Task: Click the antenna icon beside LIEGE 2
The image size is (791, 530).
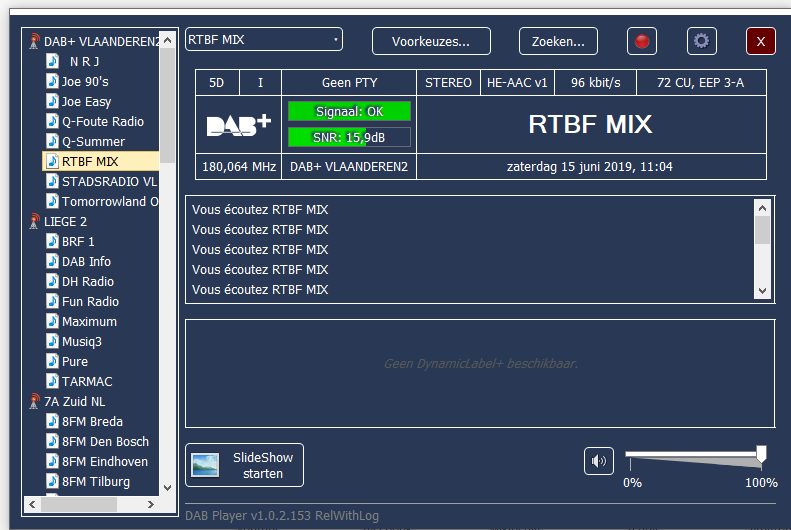Action: click(34, 221)
